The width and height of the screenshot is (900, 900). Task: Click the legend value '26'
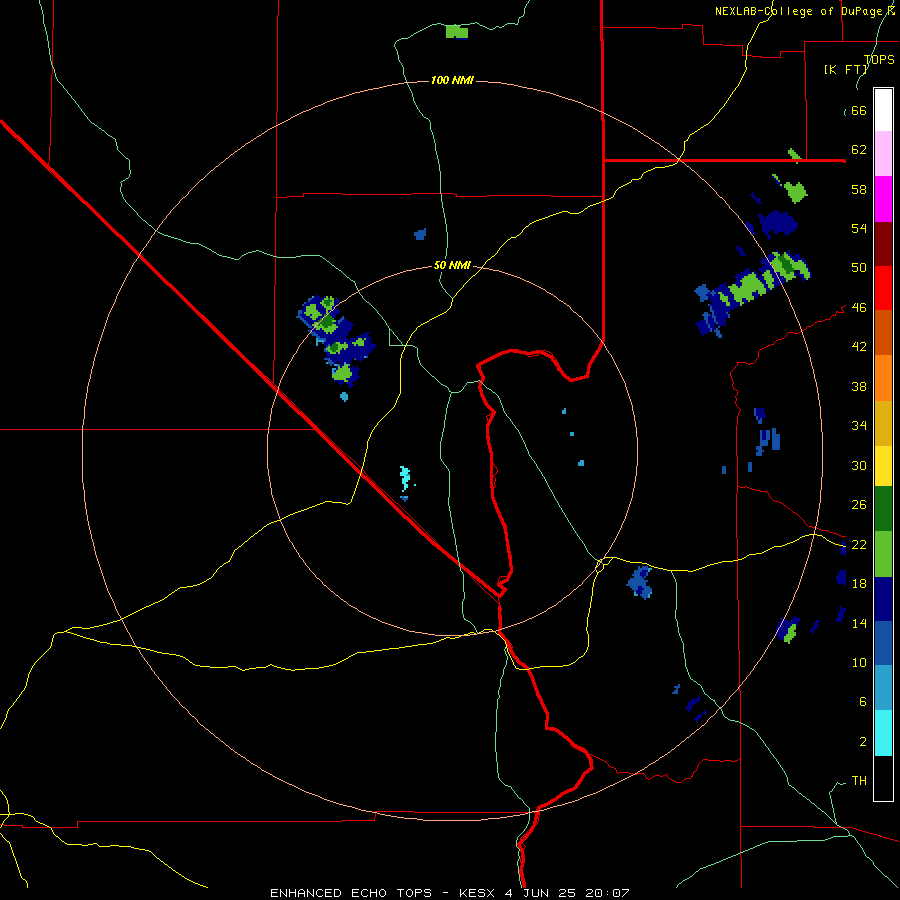[859, 505]
